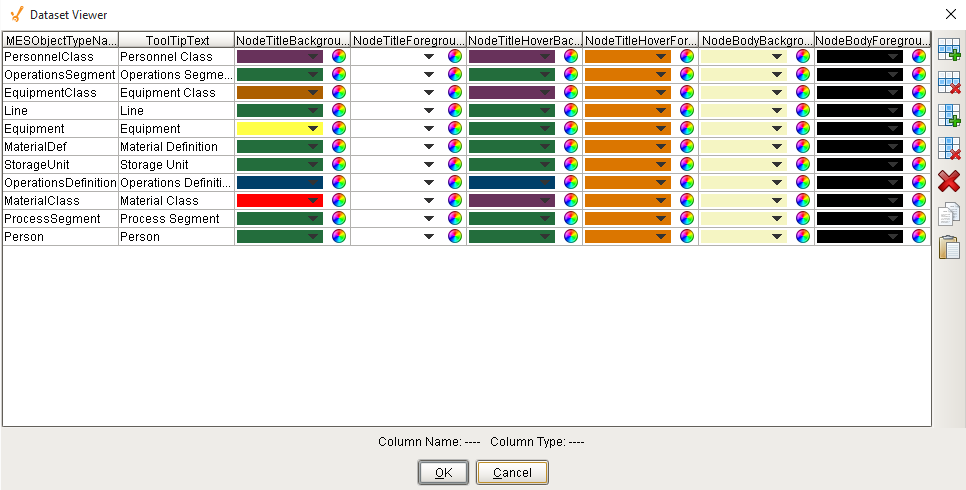Expand the red MaterialClass NodeTitleBackground dropdown
Viewport: 966px width, 490px height.
(x=313, y=201)
